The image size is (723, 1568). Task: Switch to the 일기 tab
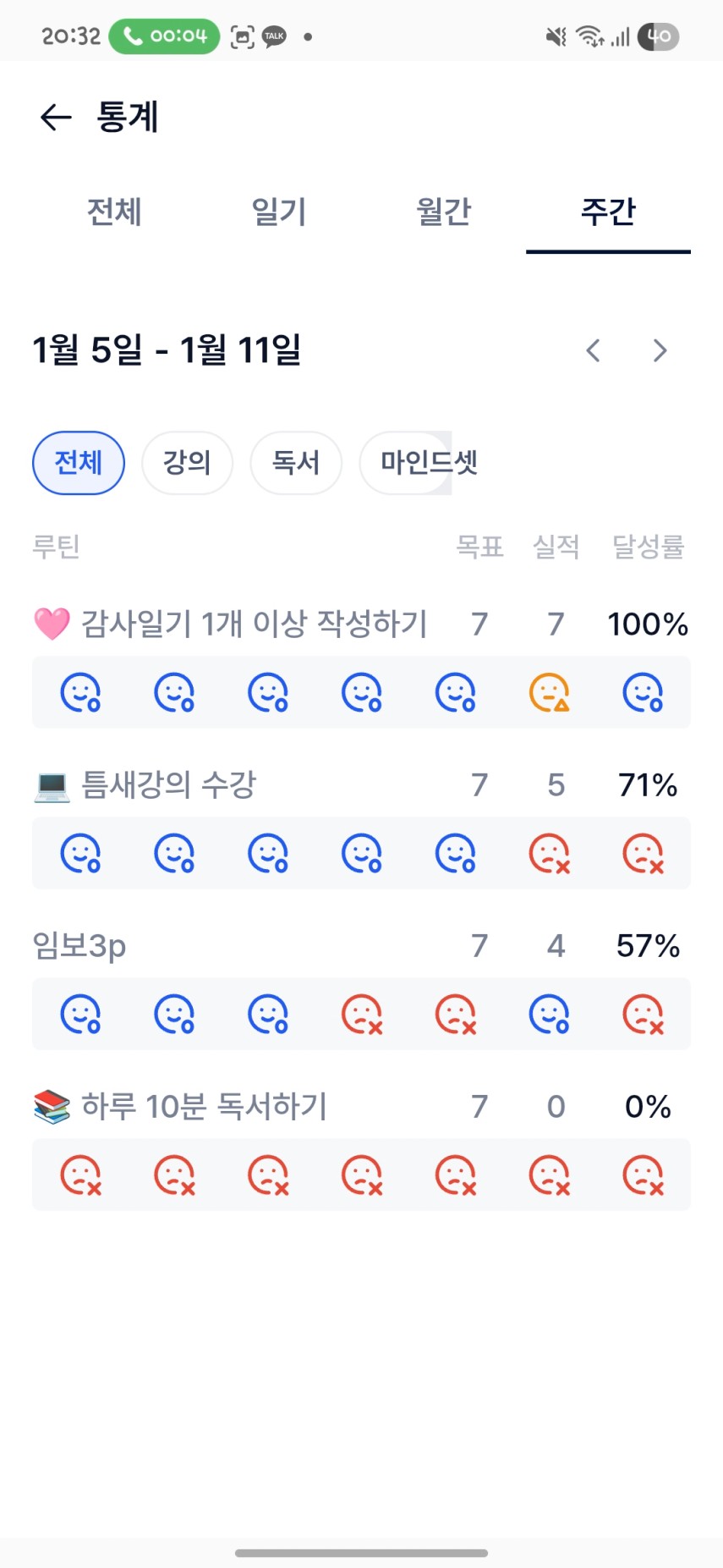tap(279, 212)
